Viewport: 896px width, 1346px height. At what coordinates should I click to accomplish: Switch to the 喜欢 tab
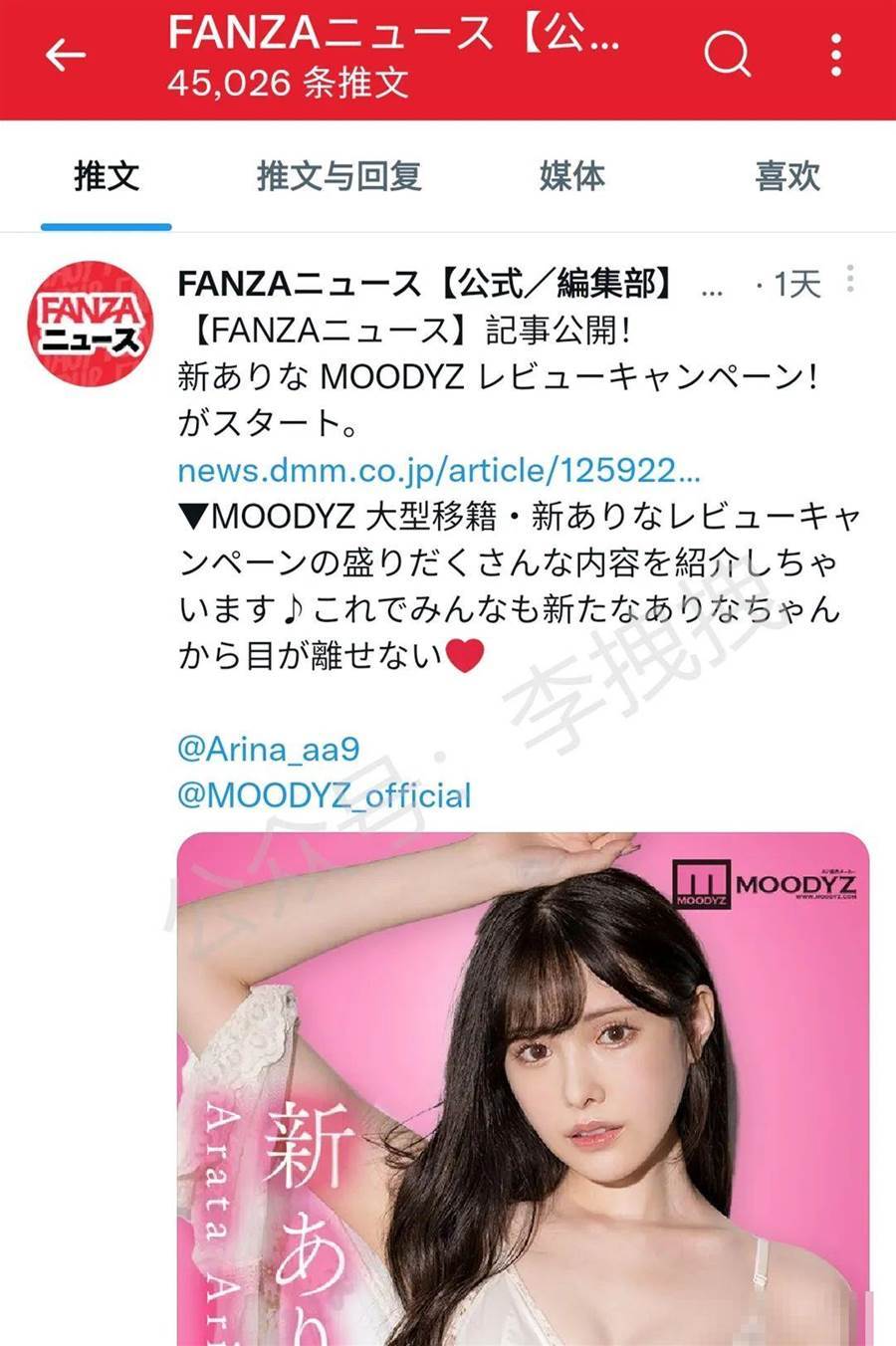tap(787, 176)
